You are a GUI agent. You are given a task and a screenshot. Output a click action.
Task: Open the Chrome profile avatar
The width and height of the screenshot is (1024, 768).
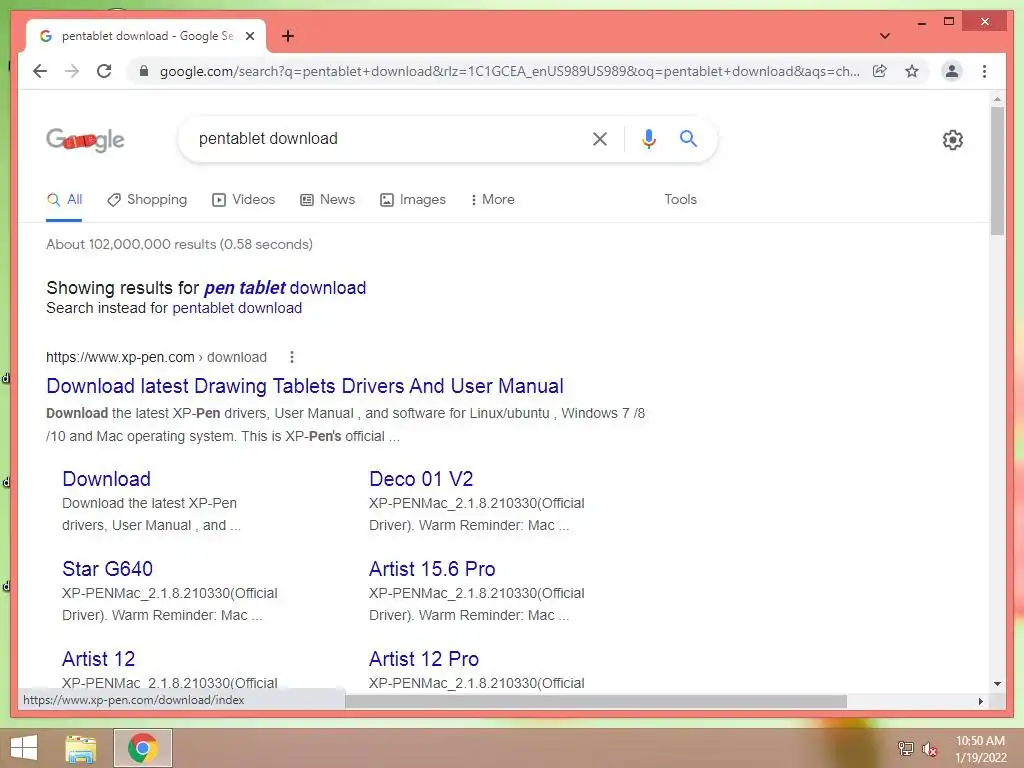952,71
